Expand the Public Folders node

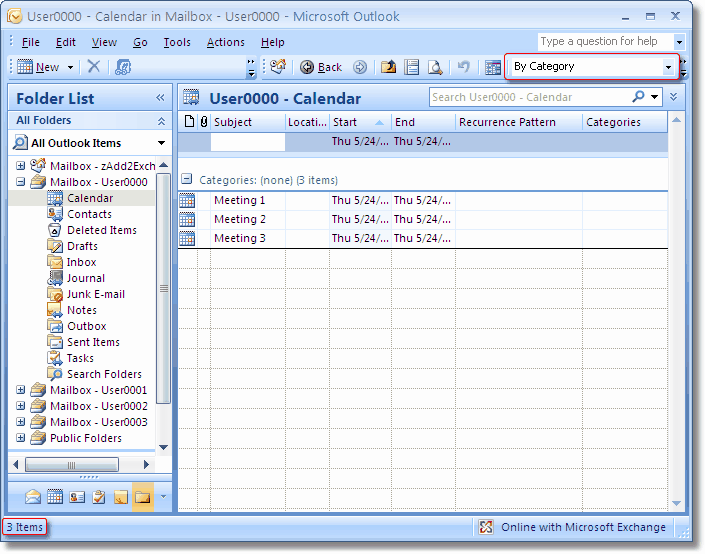20,438
